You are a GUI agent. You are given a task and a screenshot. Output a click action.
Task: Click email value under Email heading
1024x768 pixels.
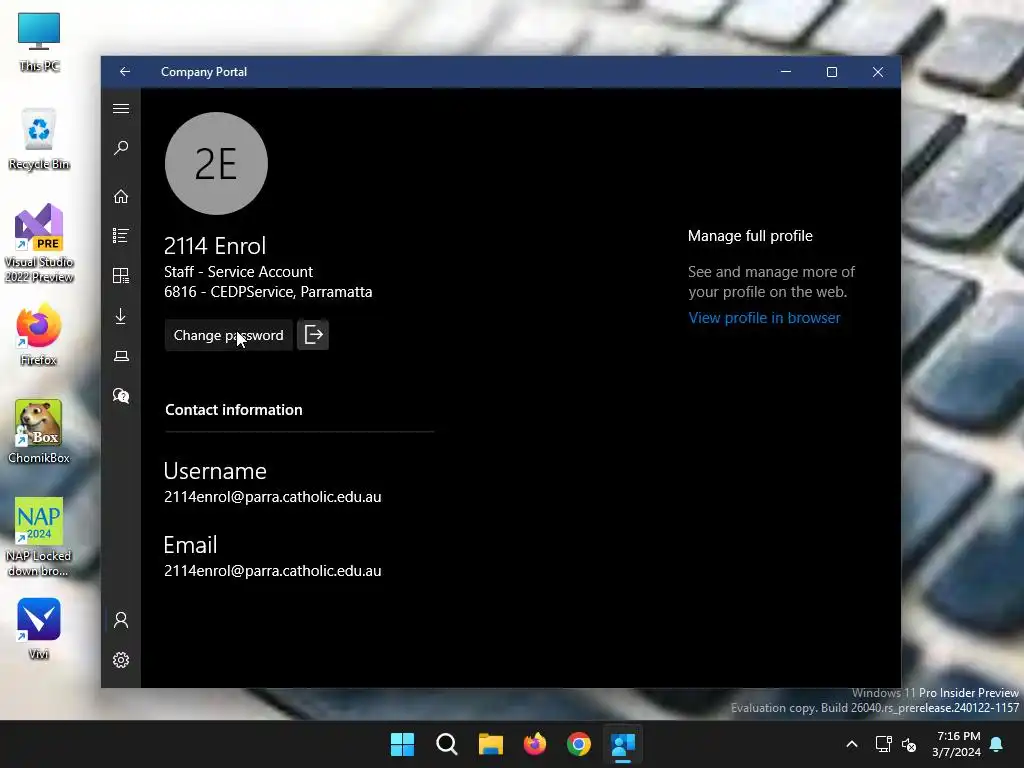pos(273,571)
